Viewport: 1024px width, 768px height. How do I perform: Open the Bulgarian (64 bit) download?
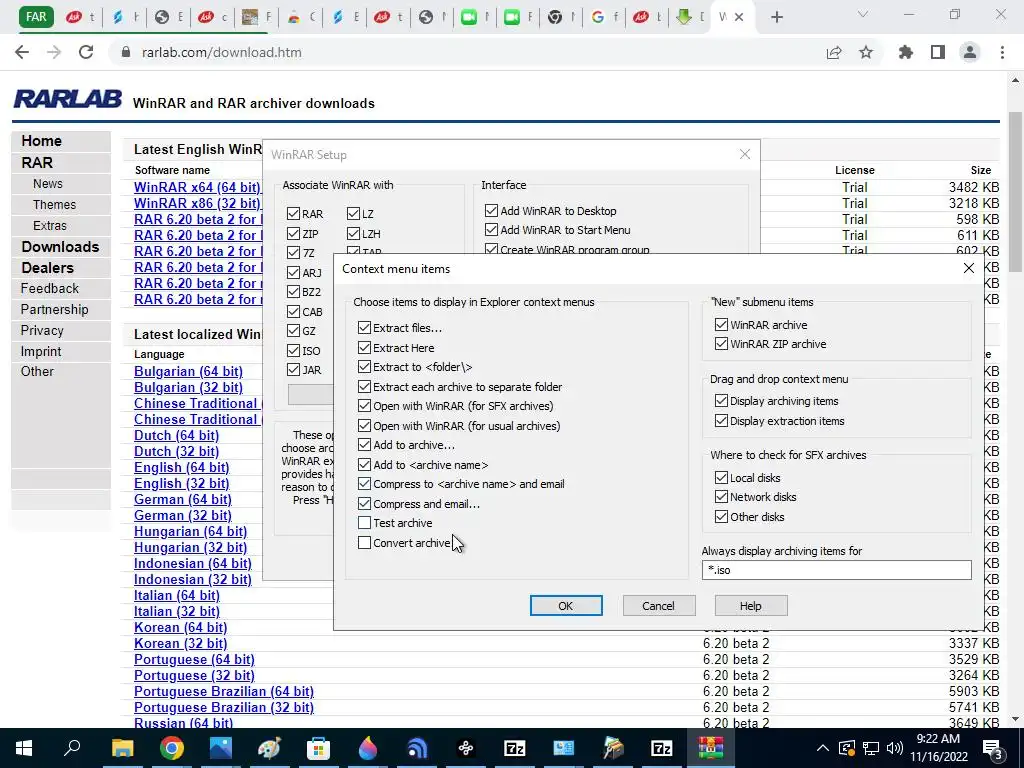[x=188, y=371]
